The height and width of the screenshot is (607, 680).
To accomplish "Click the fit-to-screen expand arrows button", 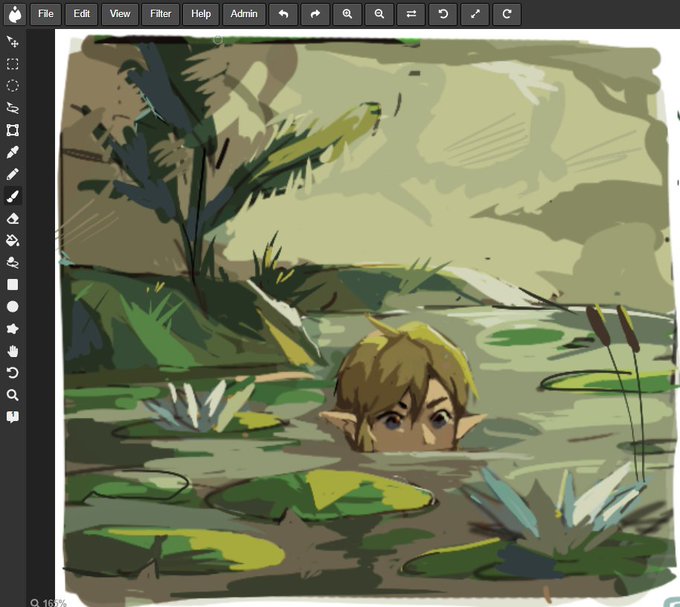I will [x=475, y=14].
